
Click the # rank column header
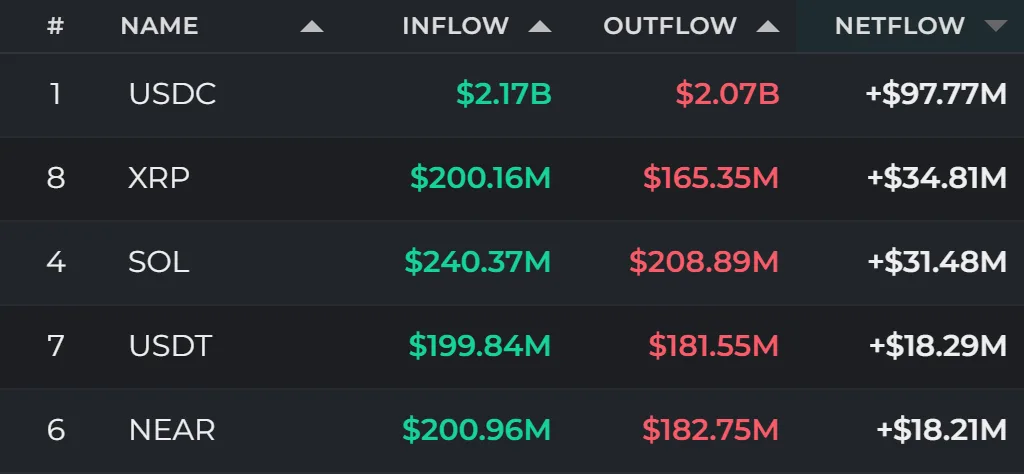click(x=56, y=26)
